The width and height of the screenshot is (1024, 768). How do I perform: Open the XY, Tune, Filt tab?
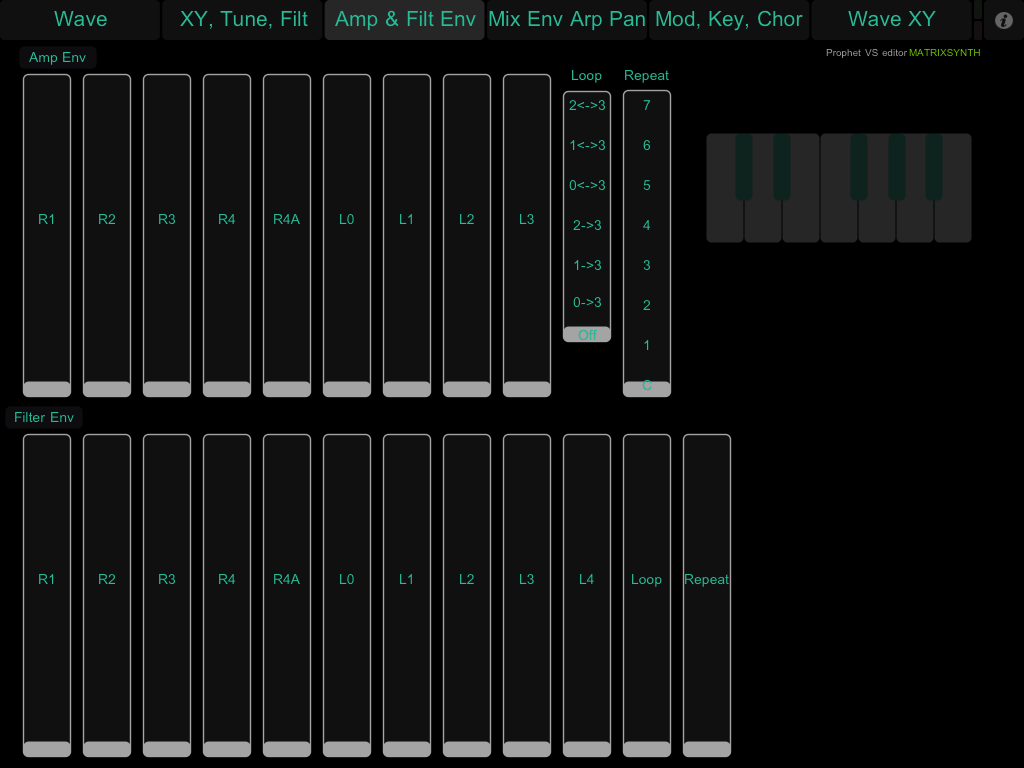(x=243, y=20)
